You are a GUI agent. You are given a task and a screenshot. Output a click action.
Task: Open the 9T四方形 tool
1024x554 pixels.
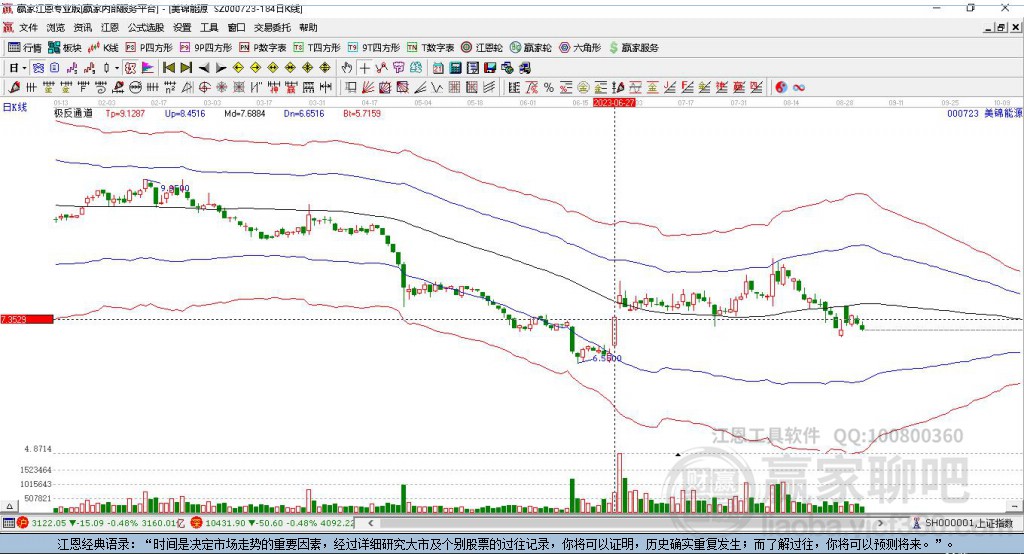pyautogui.click(x=374, y=48)
